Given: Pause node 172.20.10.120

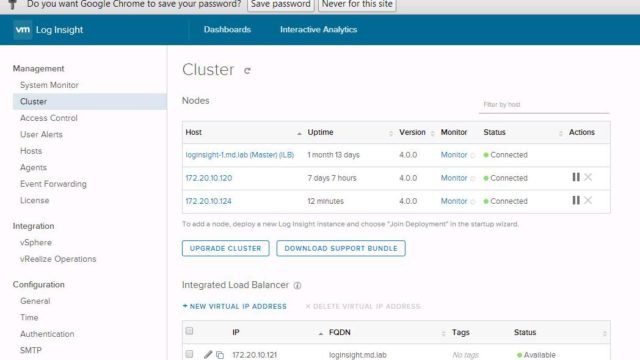Looking at the screenshot, I should tap(576, 177).
